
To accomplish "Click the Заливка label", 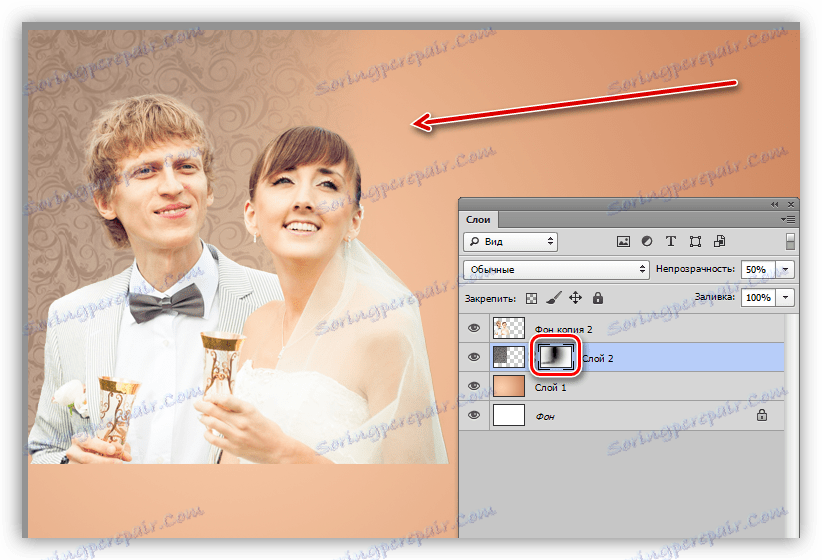I will (x=715, y=297).
